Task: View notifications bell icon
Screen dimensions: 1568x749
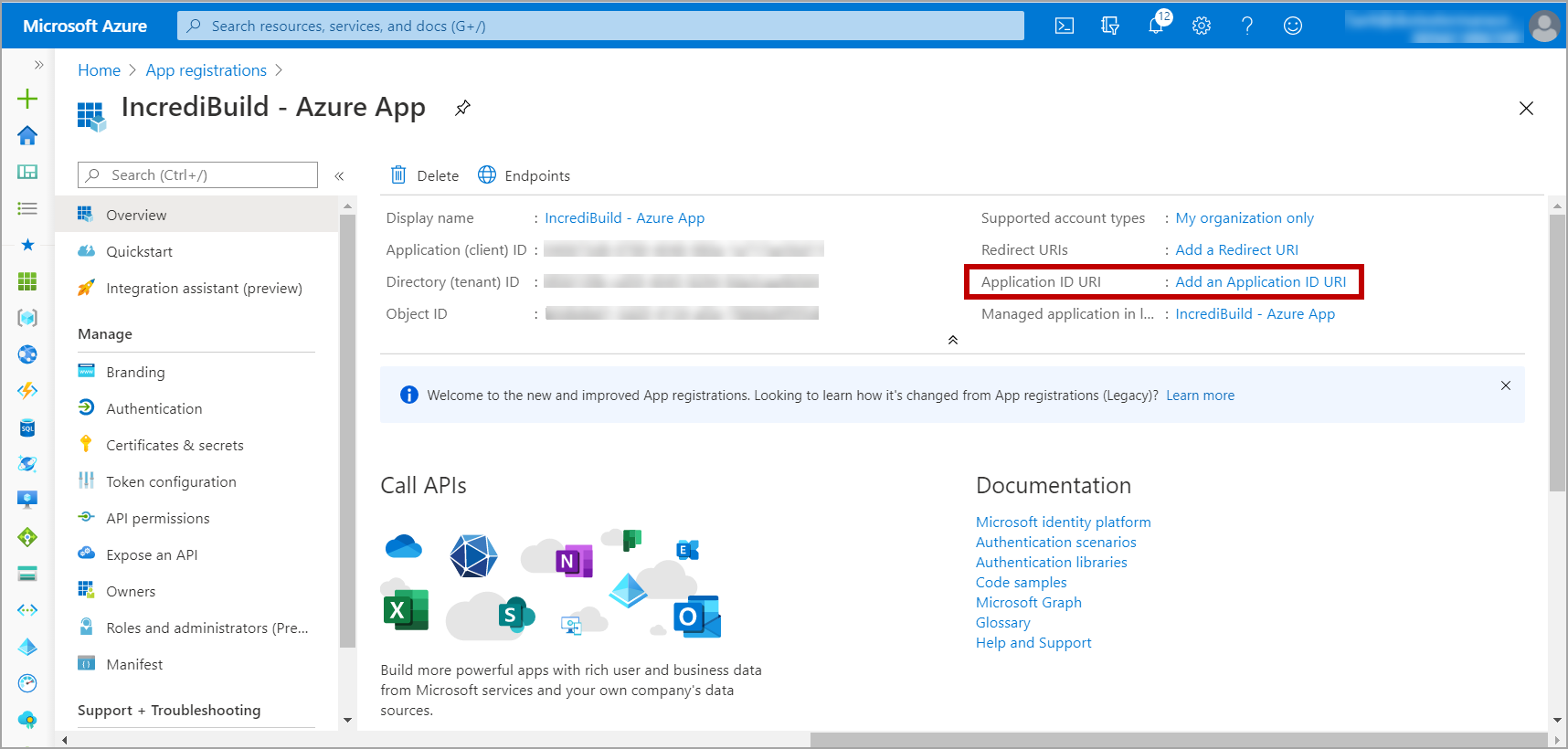Action: [1157, 26]
